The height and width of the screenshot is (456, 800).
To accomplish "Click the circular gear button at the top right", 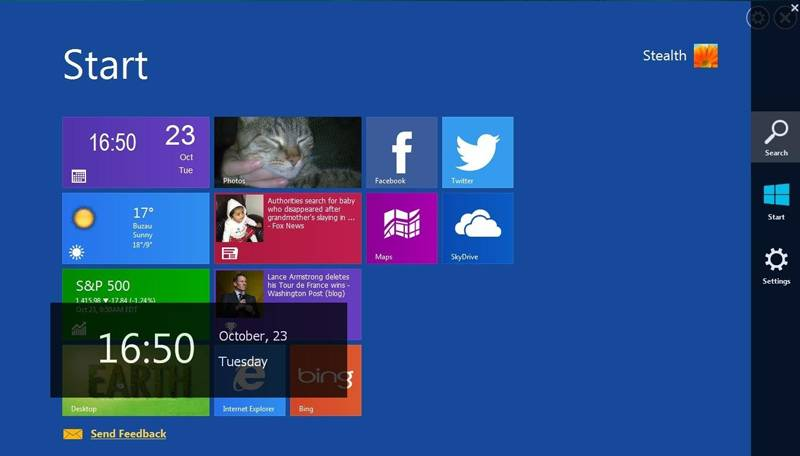I will (x=758, y=18).
